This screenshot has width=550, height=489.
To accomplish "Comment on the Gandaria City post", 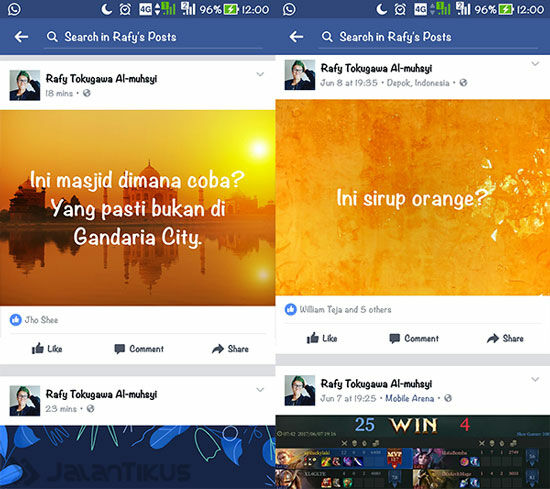I will click(139, 348).
